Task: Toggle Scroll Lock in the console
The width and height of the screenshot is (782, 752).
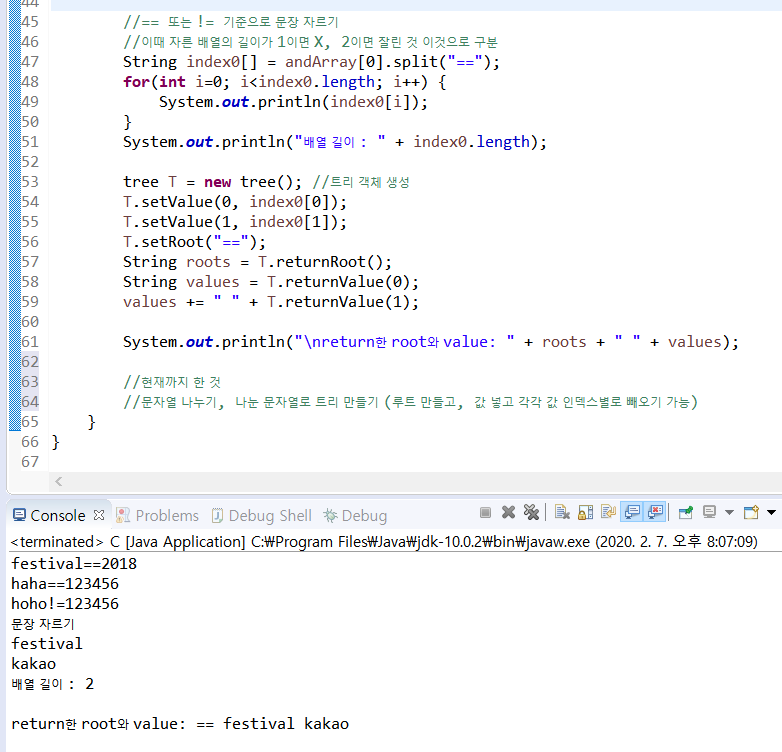Action: [586, 513]
